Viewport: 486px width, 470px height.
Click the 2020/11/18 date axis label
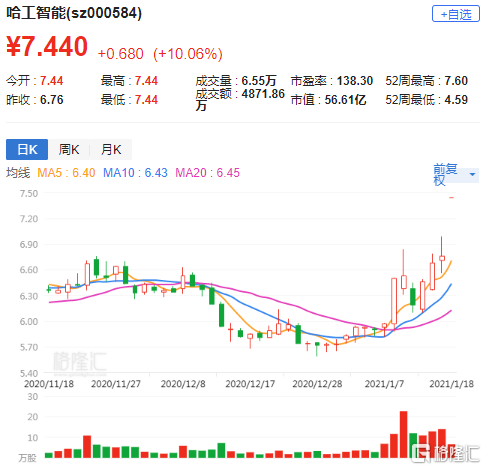point(49,384)
